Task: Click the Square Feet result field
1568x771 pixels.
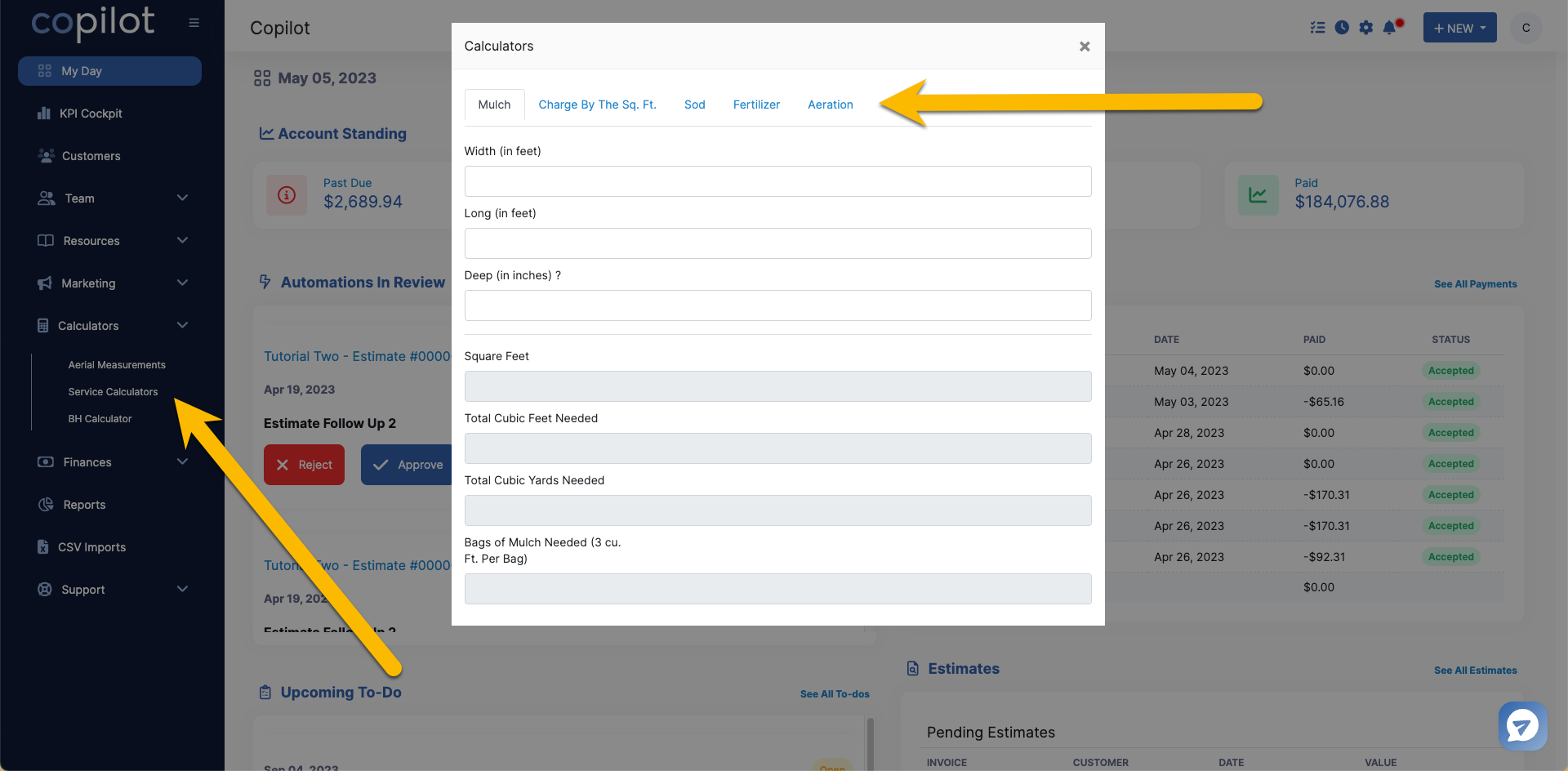Action: tap(777, 386)
